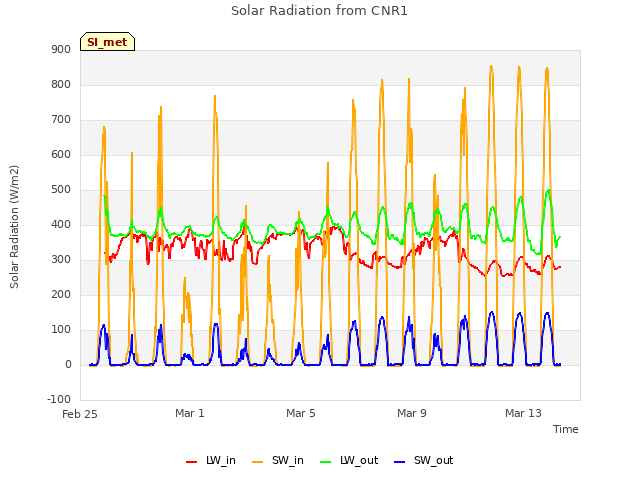Click the x-axis title Time
The image size is (640, 480).
pyautogui.click(x=565, y=429)
